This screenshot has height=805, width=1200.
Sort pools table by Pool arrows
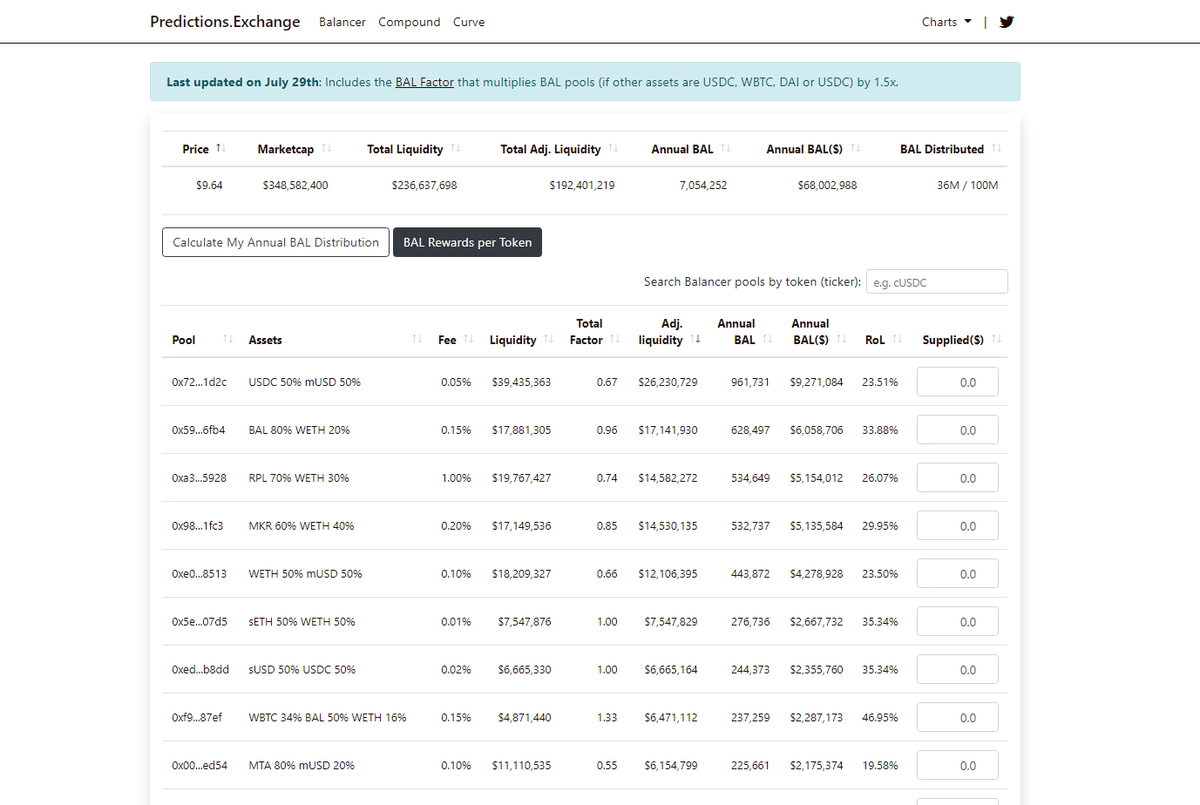(228, 340)
